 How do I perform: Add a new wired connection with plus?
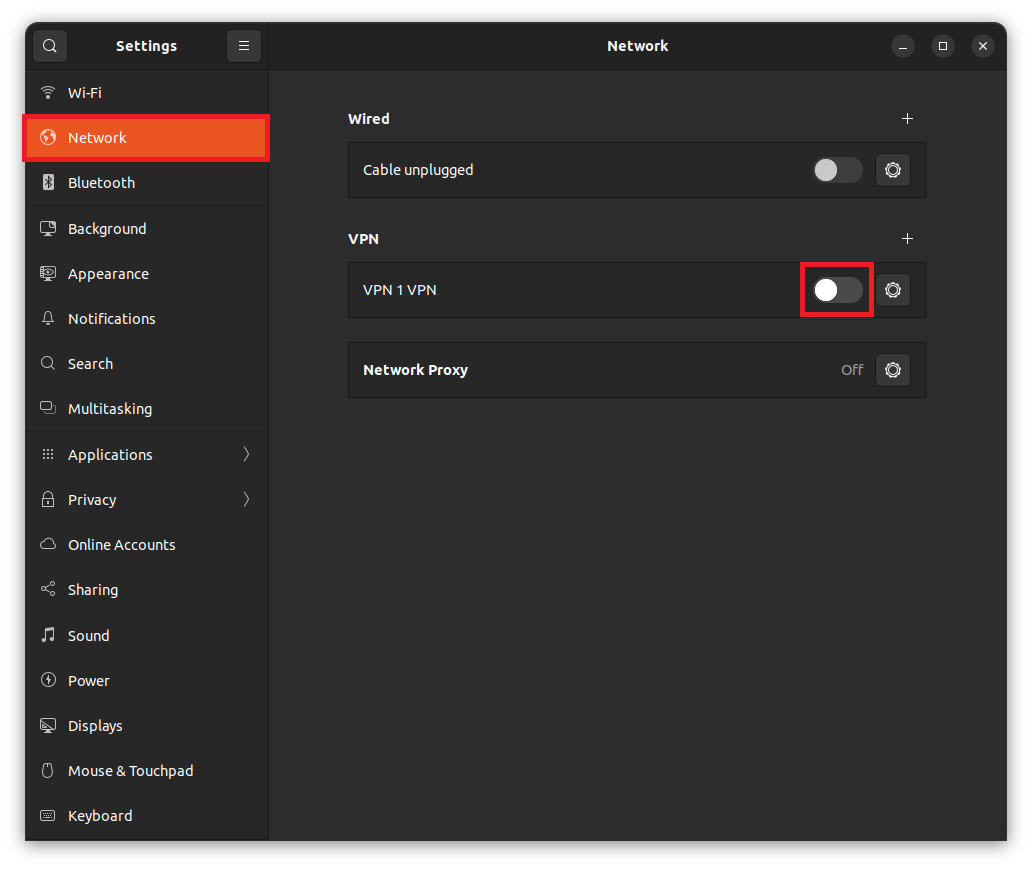pos(907,119)
